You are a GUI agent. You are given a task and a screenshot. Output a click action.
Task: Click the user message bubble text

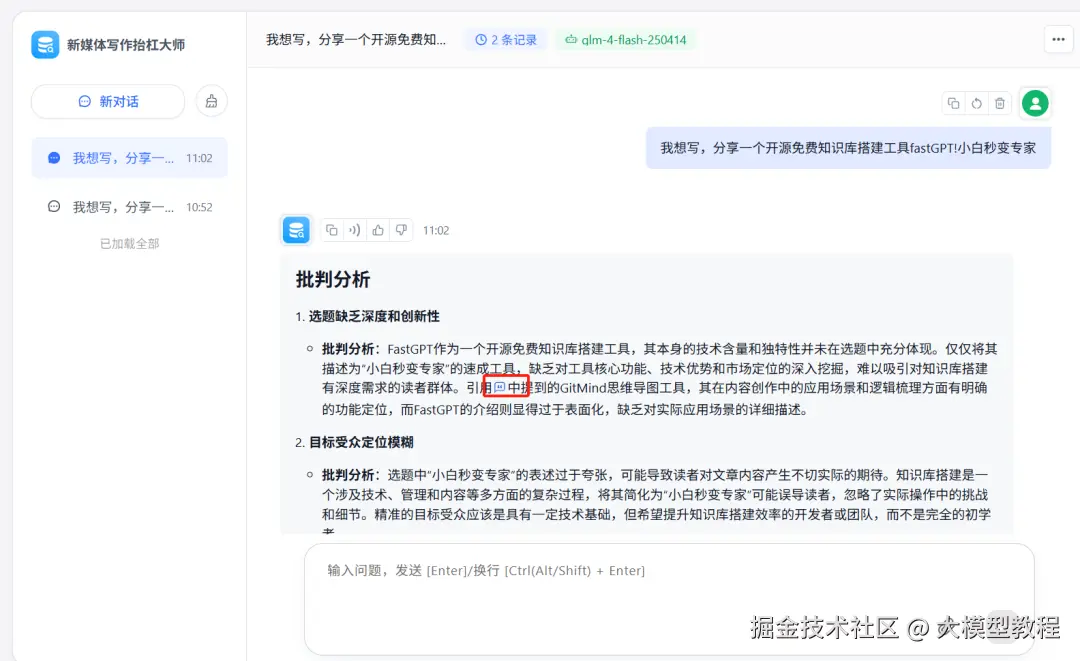tap(848, 148)
